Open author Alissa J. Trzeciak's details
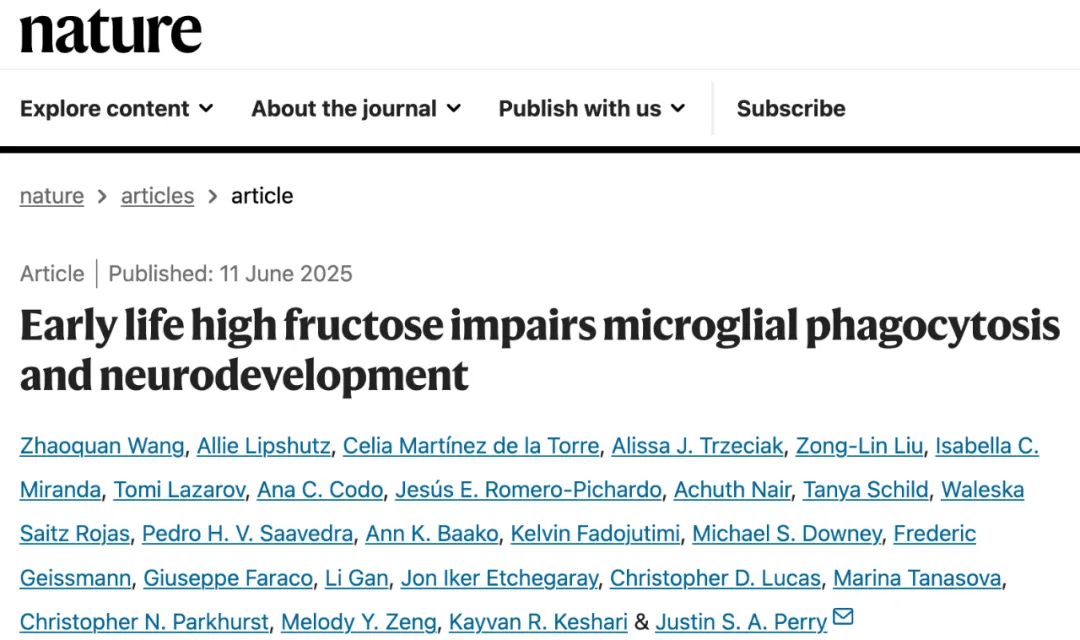 point(697,446)
